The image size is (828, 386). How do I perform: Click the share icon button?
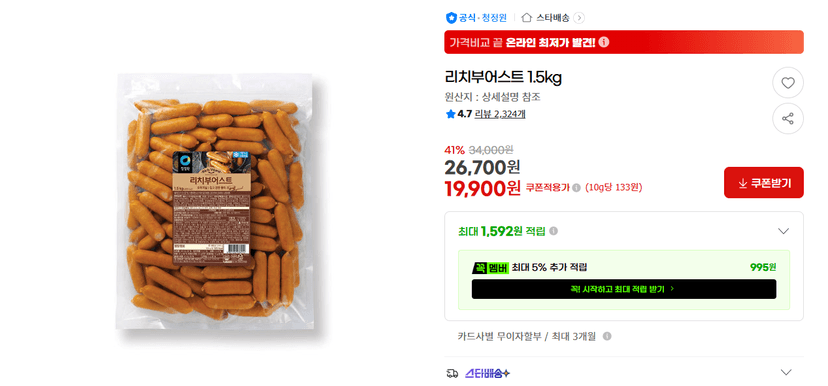click(788, 118)
